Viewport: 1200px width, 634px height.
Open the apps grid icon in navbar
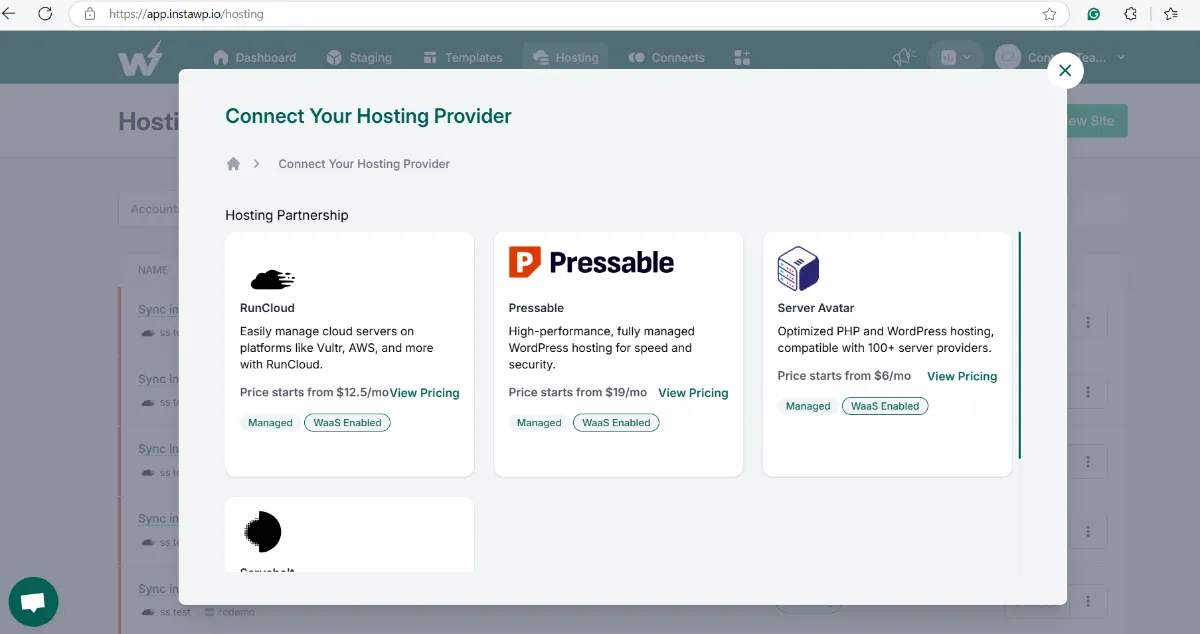(742, 58)
